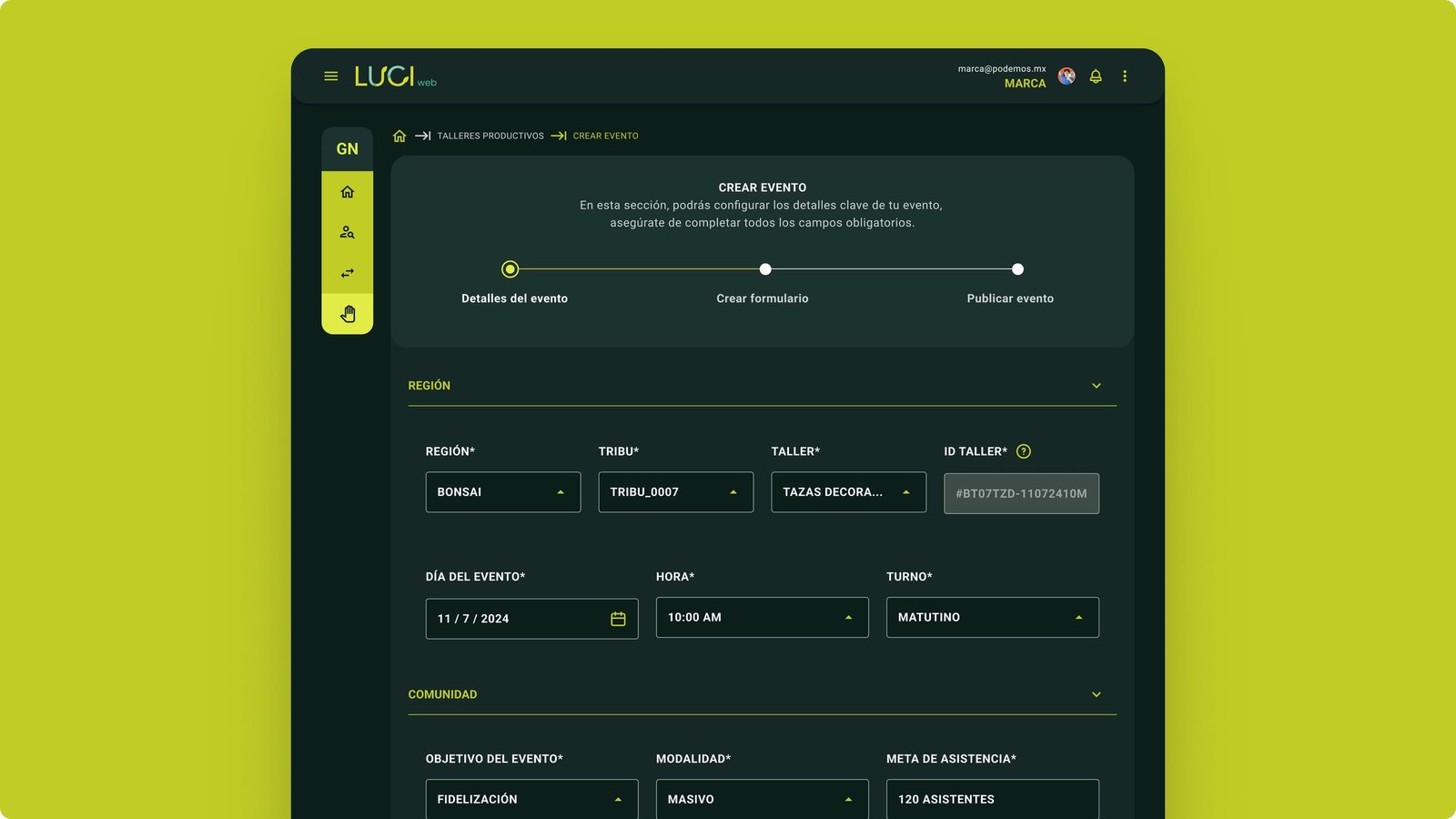The width and height of the screenshot is (1456, 819).
Task: Click the Publicar evento step label
Action: pyautogui.click(x=1010, y=298)
